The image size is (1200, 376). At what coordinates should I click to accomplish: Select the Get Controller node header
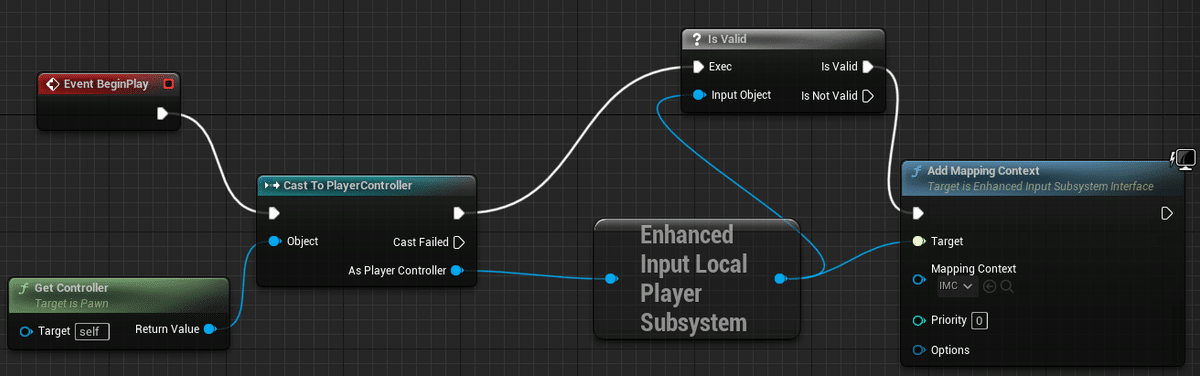tap(119, 294)
